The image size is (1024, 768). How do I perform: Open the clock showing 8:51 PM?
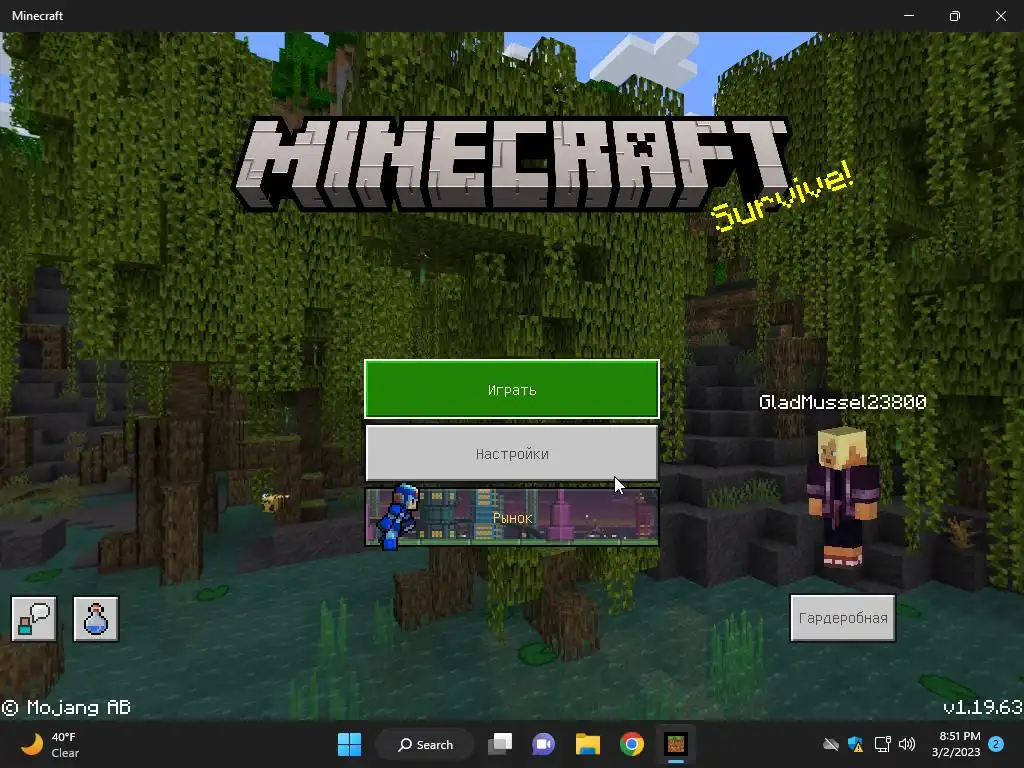point(956,744)
